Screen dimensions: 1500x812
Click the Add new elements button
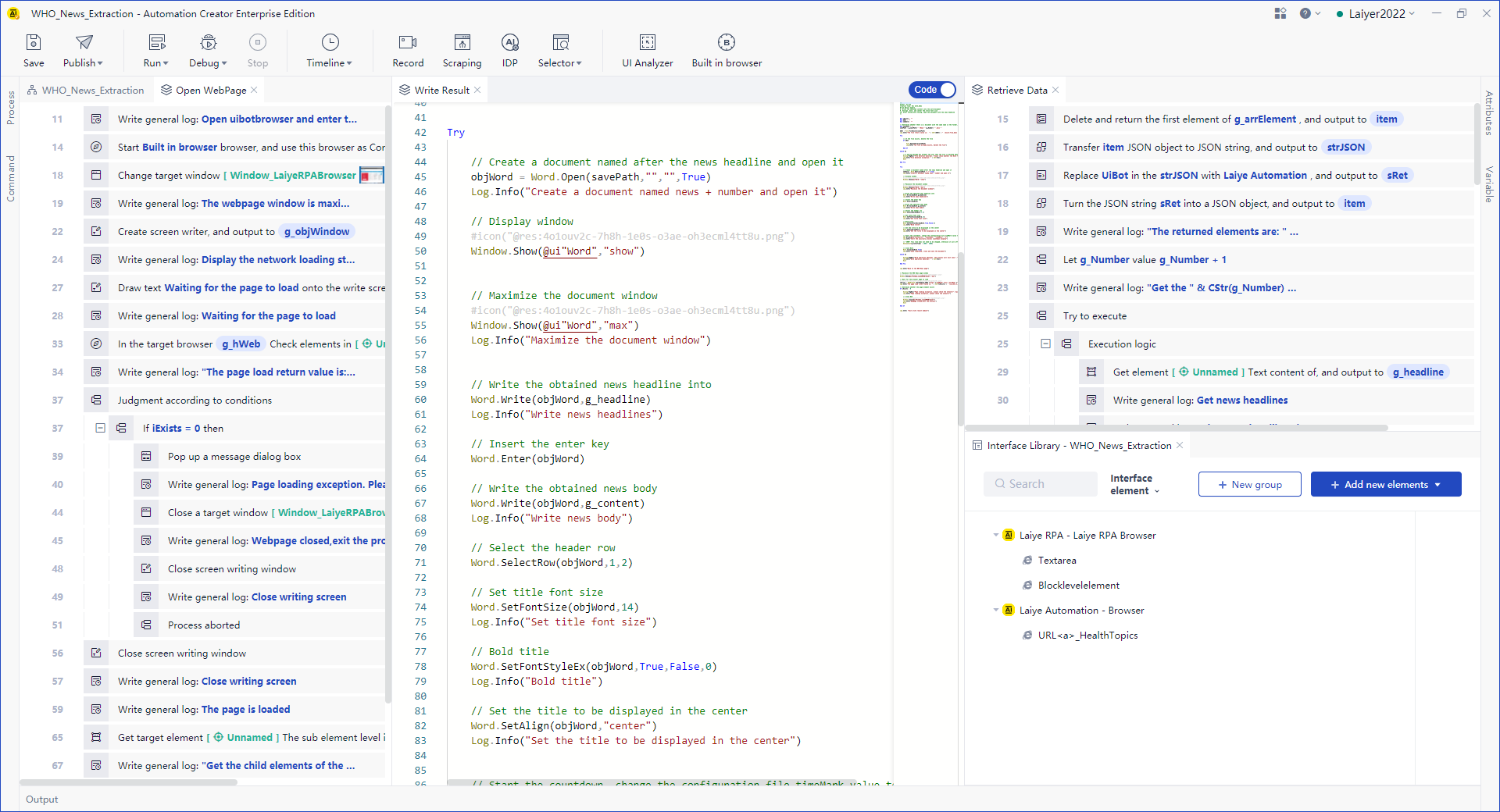[1386, 485]
